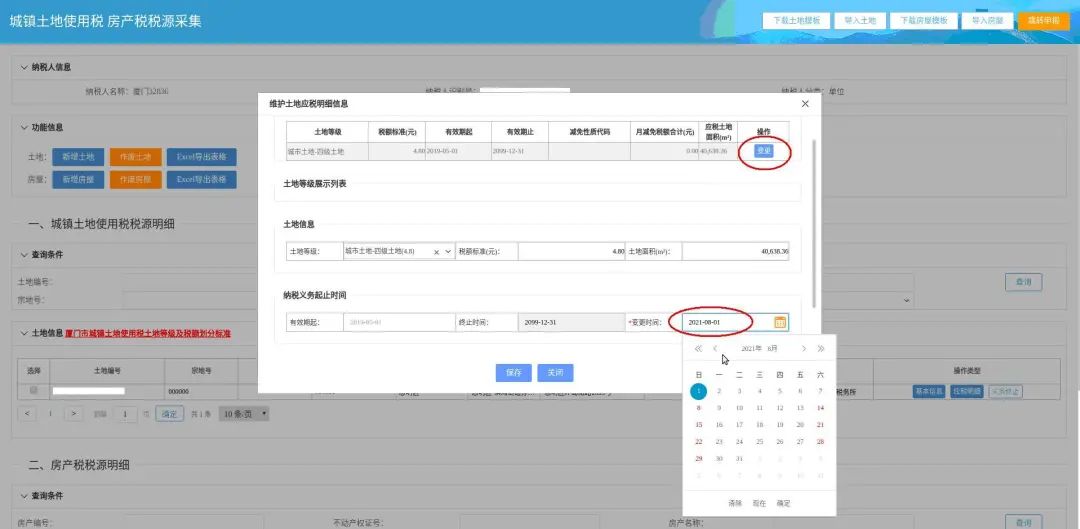
Task: Select day 31 in the calendar
Action: point(739,459)
